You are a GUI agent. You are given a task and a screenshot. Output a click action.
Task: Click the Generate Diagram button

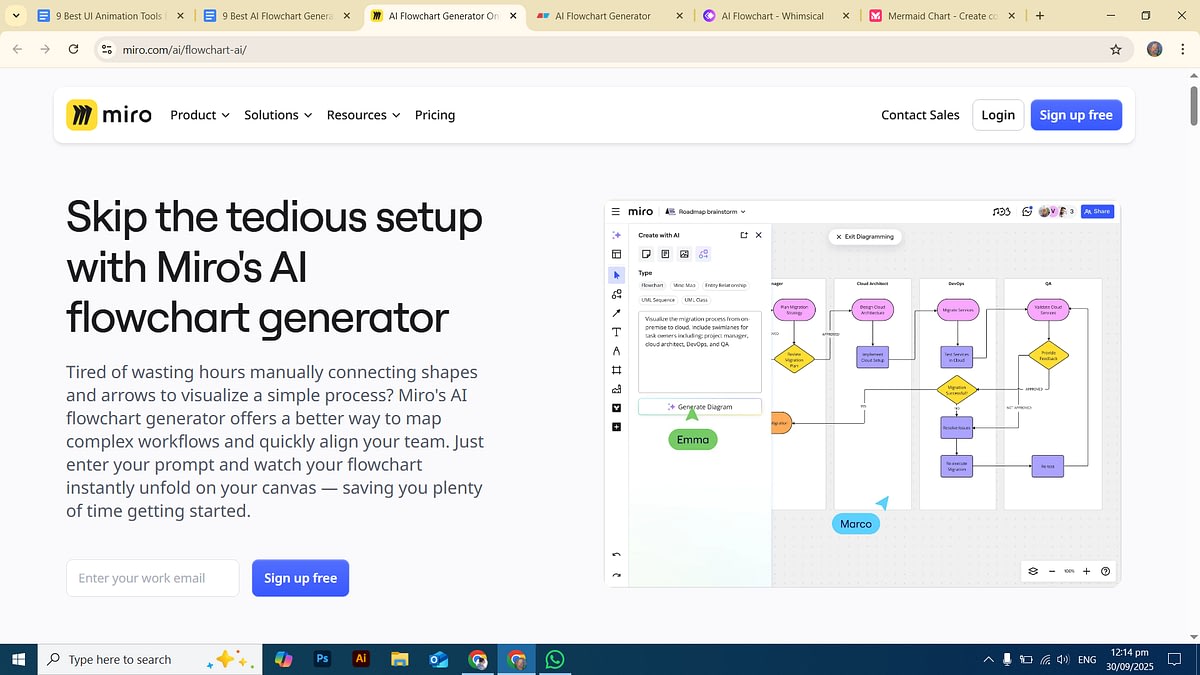click(x=700, y=406)
